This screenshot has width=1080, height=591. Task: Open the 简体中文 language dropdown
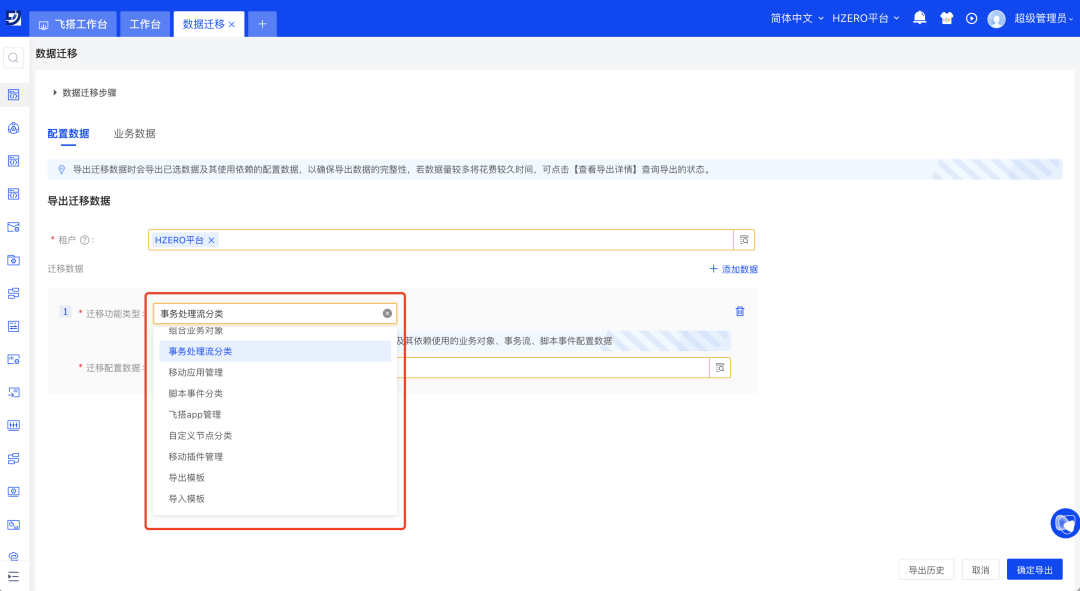[798, 18]
